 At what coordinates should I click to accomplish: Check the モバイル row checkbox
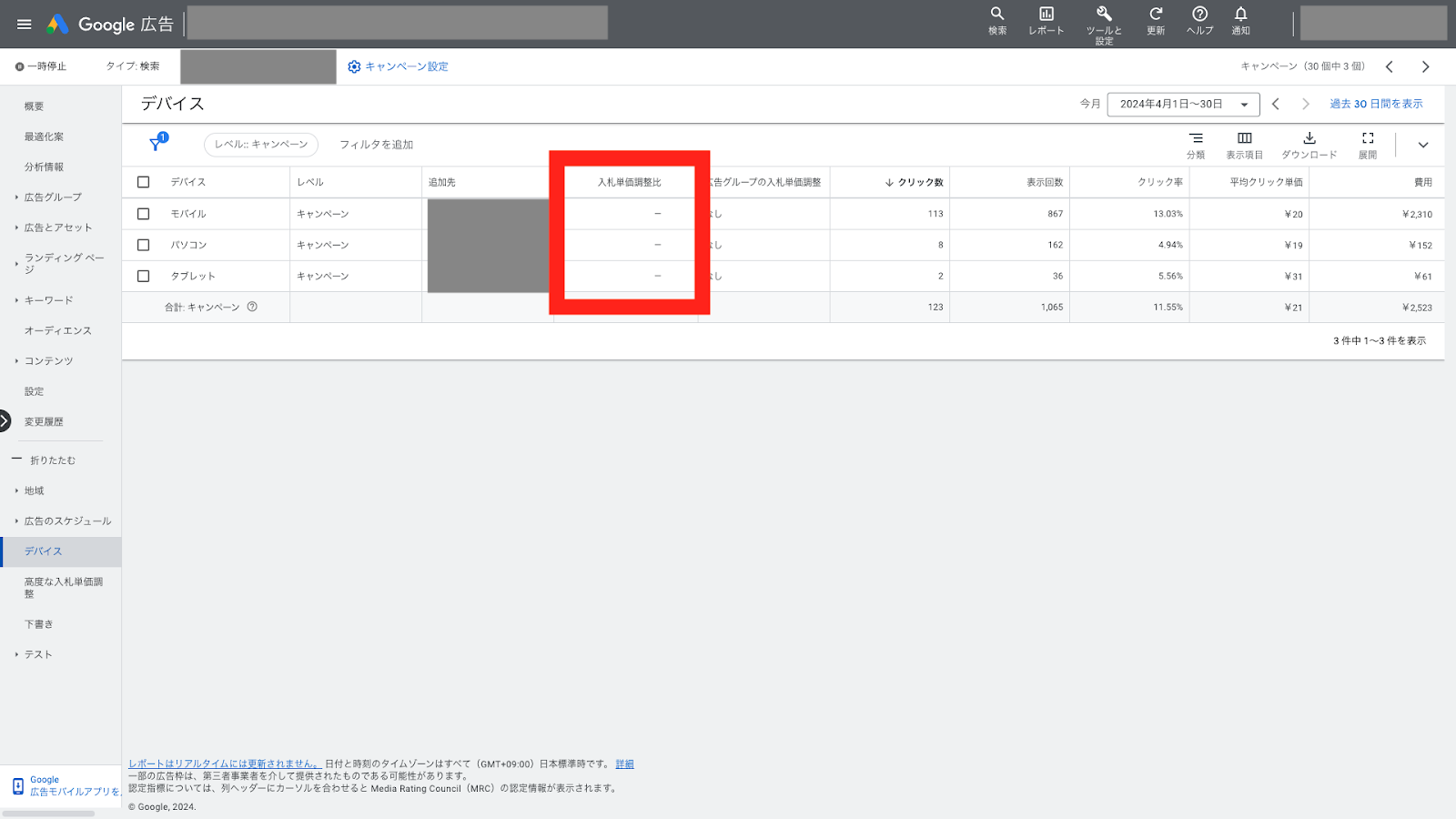click(x=143, y=214)
